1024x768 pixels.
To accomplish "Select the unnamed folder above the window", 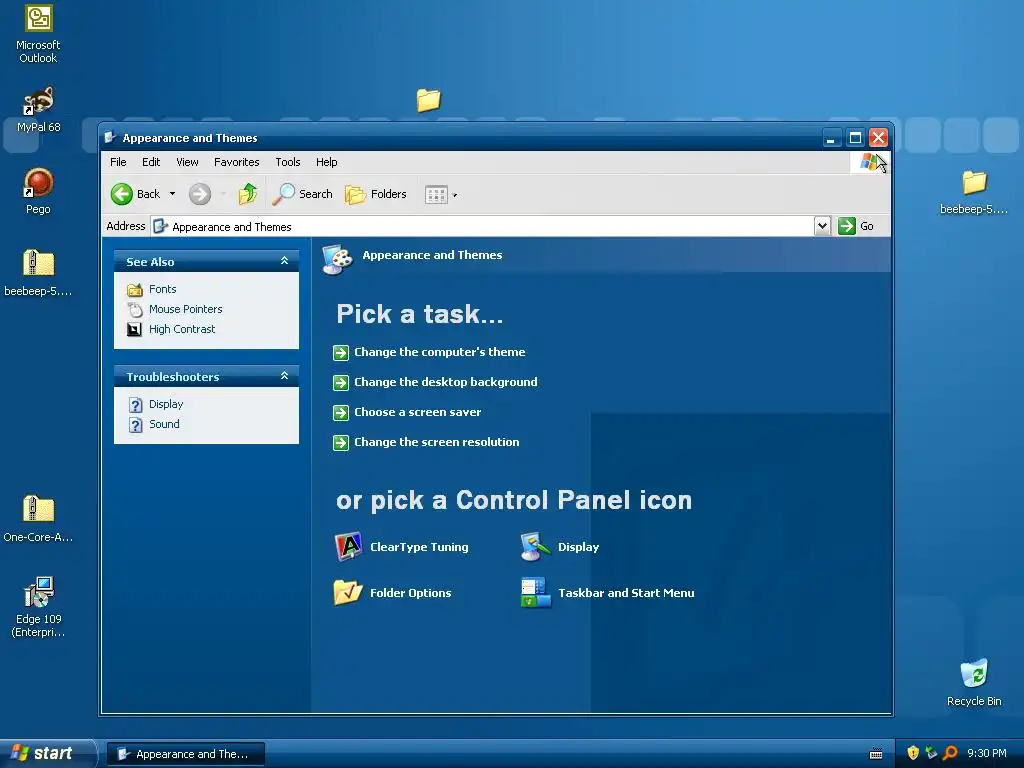I will tap(428, 100).
